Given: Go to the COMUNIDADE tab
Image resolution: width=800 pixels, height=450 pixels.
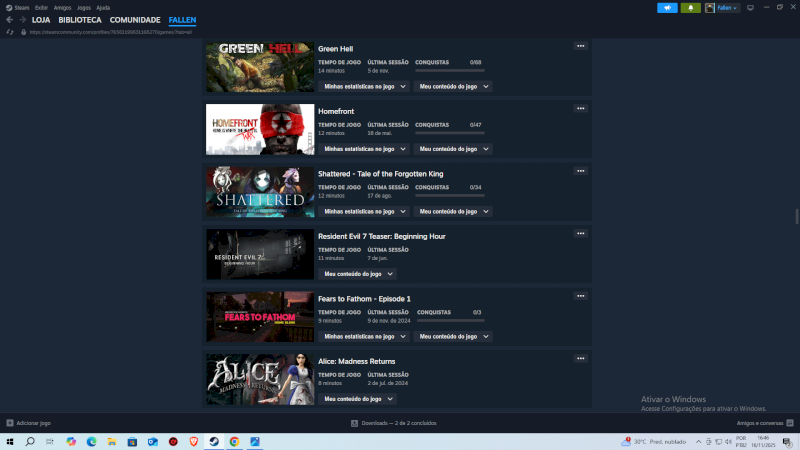Looking at the screenshot, I should [135, 20].
